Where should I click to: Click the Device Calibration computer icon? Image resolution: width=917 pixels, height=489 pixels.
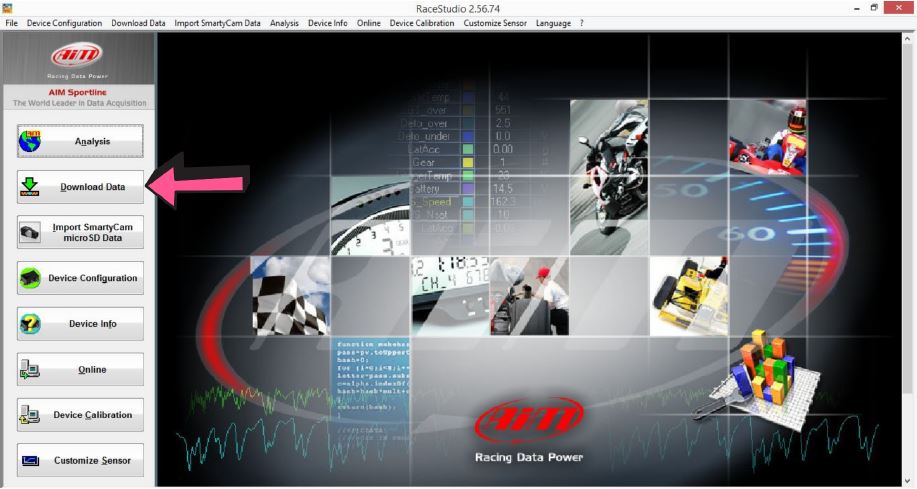[x=30, y=415]
